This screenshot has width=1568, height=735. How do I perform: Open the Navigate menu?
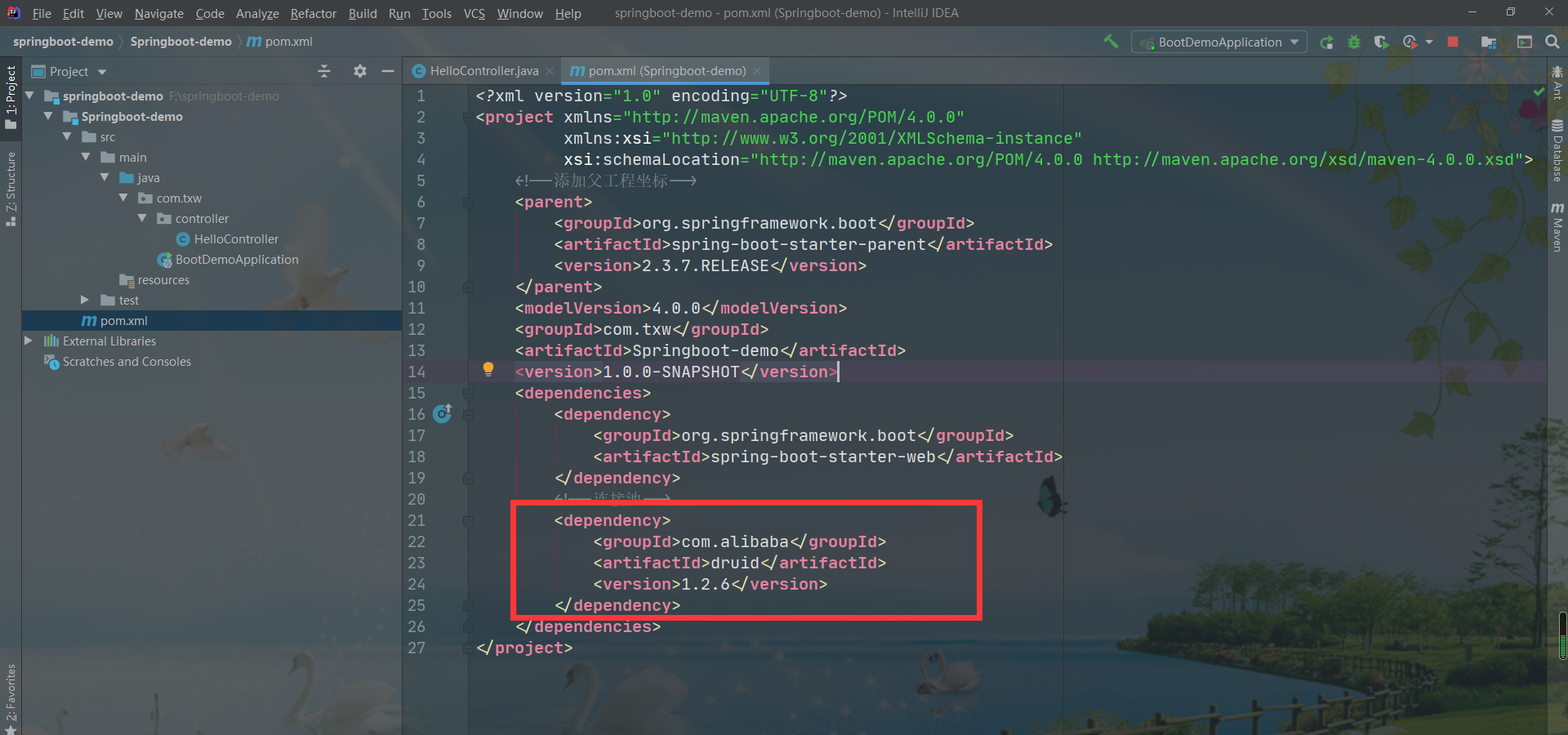click(159, 13)
